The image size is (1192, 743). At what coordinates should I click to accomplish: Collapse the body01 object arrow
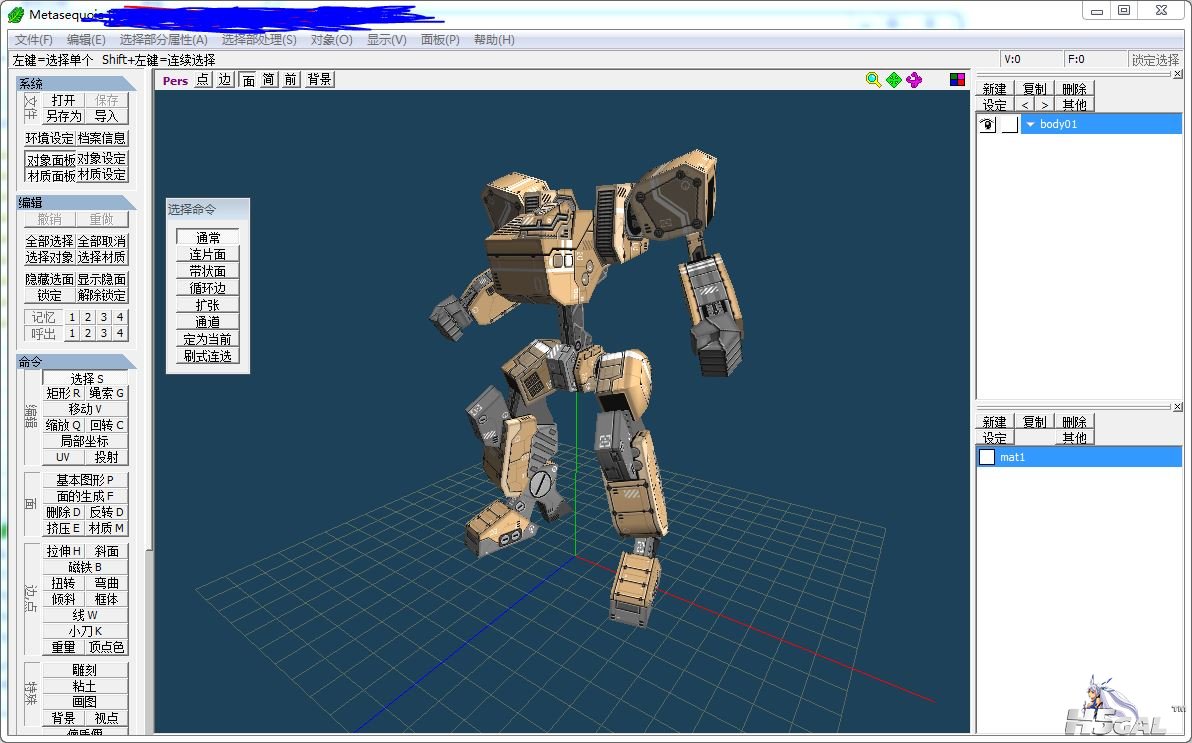click(x=1031, y=124)
